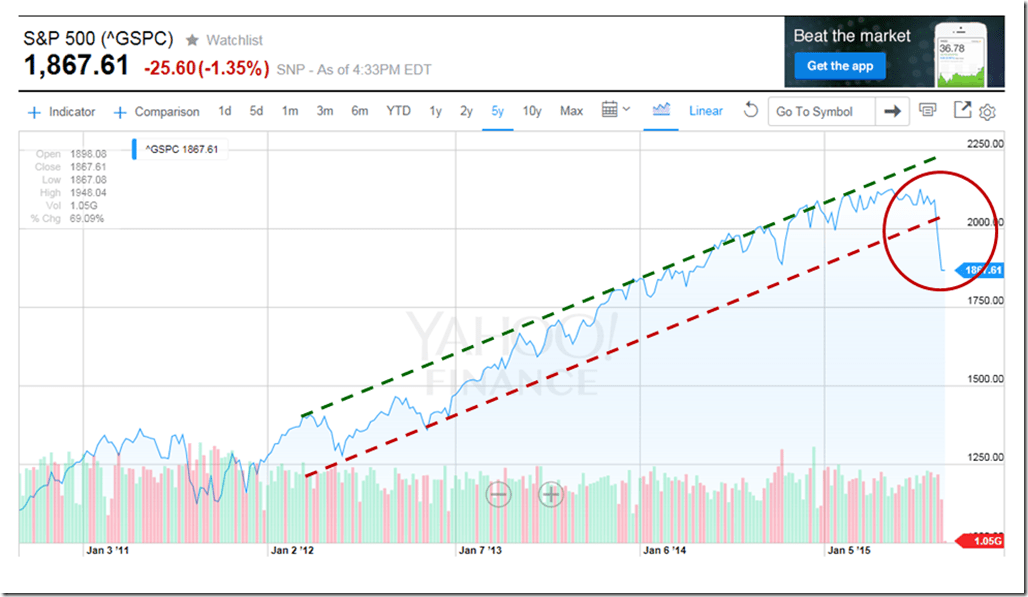This screenshot has height=597, width=1028.
Task: Toggle Linear scale setting
Action: (706, 111)
